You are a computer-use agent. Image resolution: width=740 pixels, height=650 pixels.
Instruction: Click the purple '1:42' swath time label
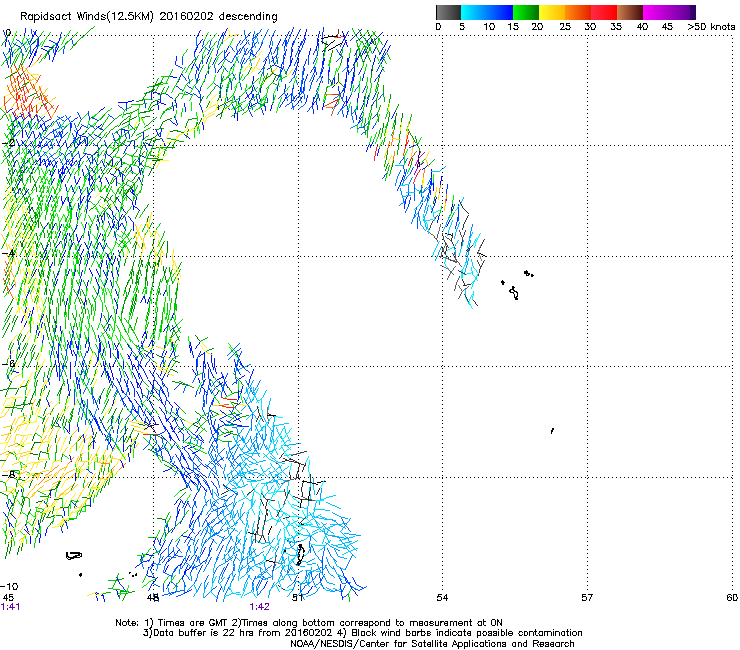[260, 607]
